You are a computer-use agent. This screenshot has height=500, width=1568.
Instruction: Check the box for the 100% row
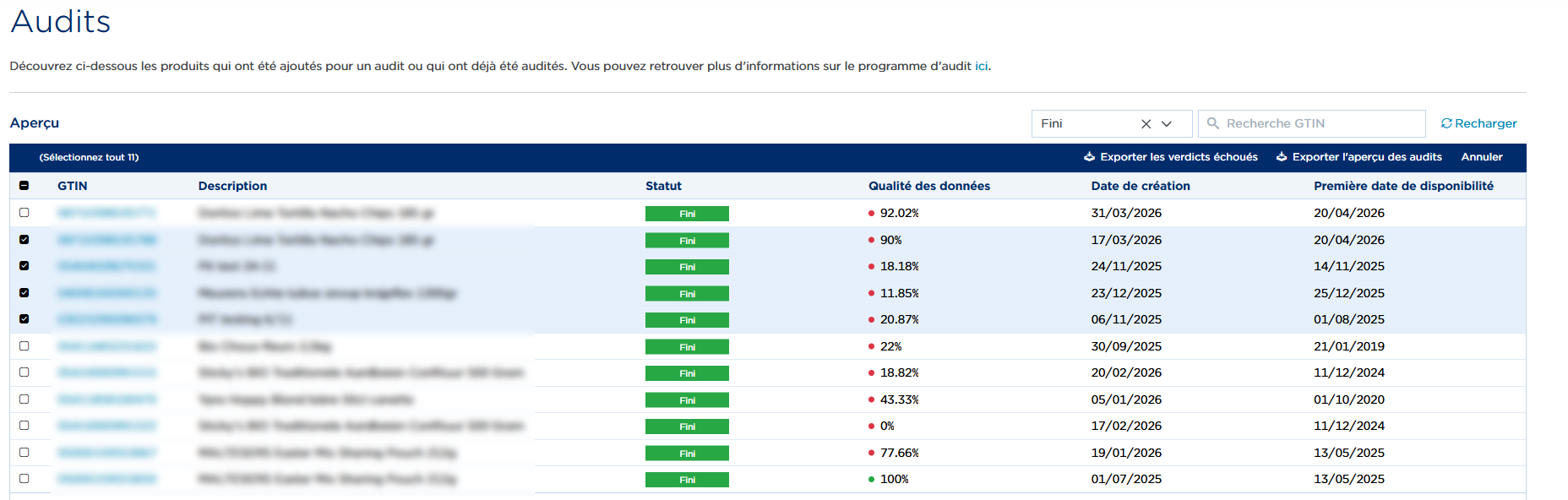click(x=24, y=479)
